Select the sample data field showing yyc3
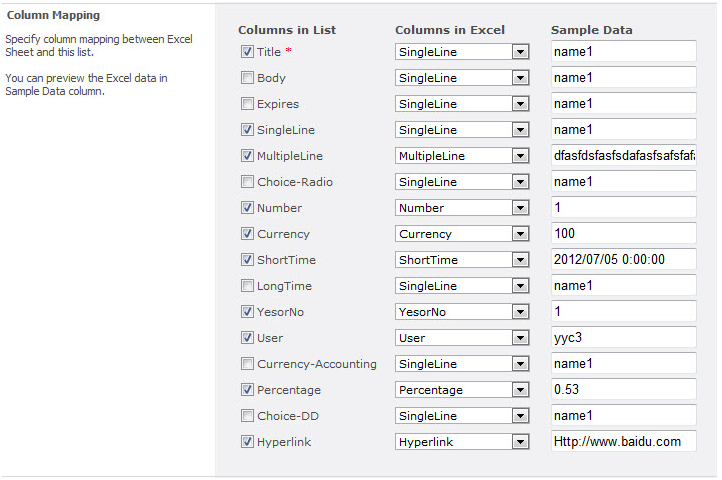The width and height of the screenshot is (722, 480). click(623, 338)
